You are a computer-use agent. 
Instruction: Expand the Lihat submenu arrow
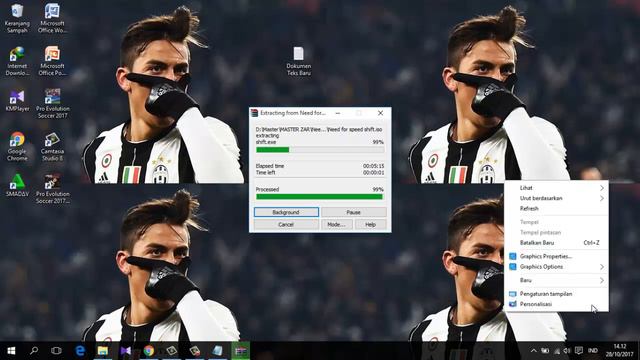602,188
